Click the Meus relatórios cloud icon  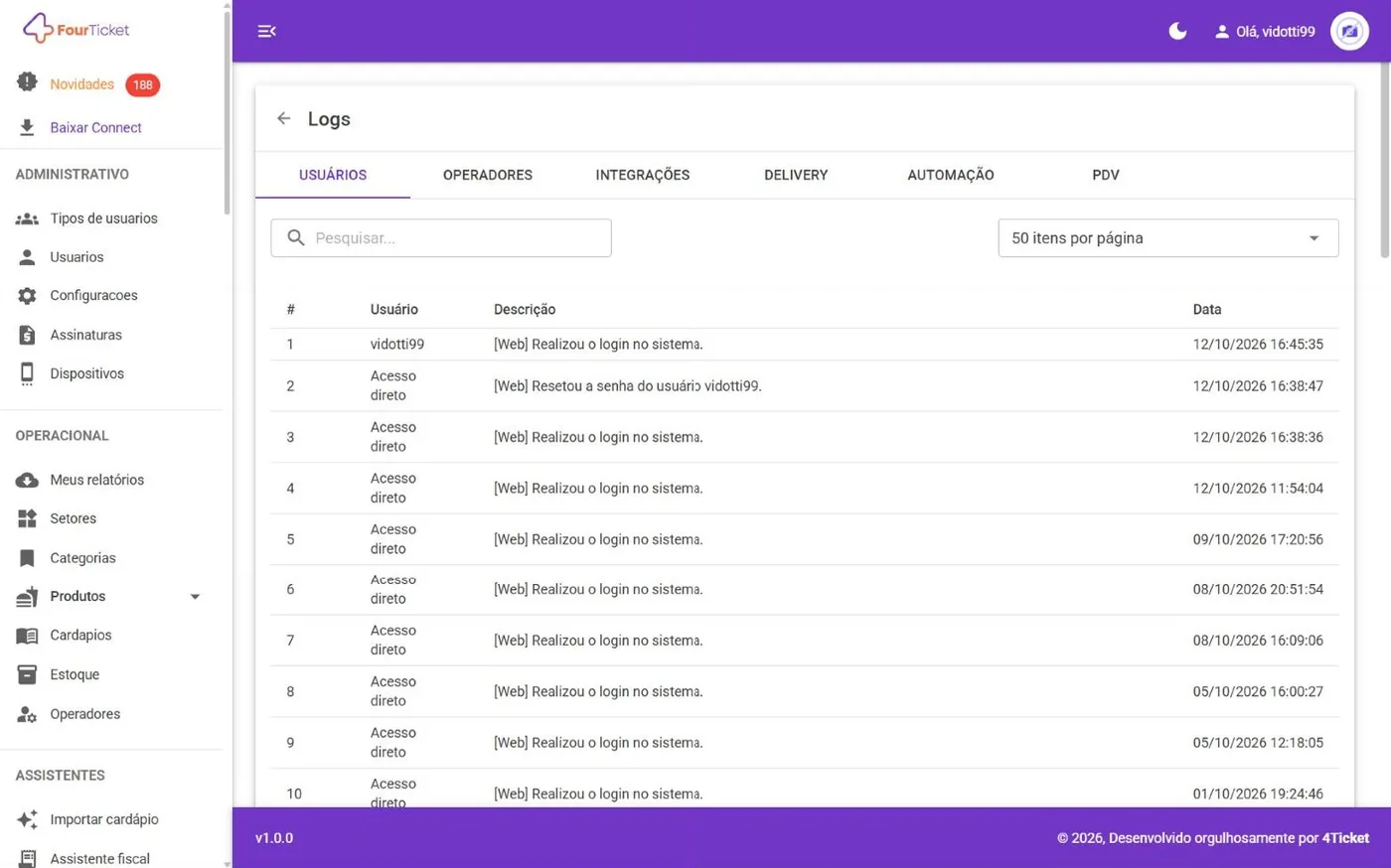(x=27, y=480)
